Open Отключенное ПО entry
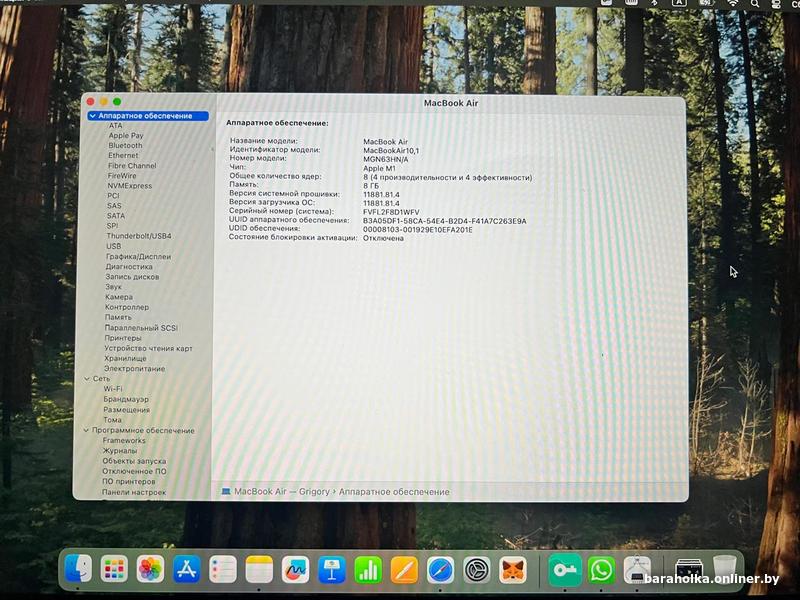 (134, 471)
